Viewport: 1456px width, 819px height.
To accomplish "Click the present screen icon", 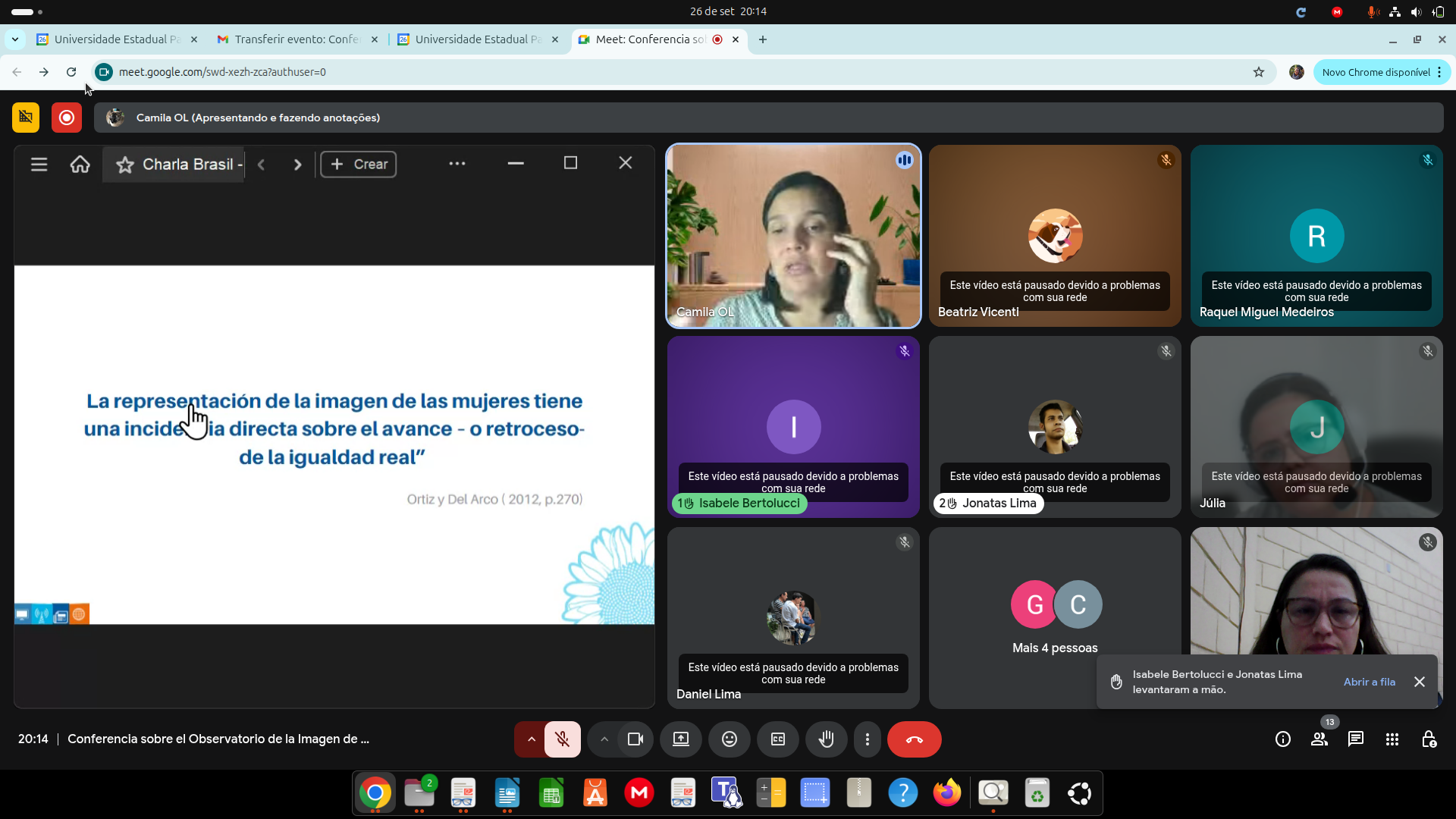I will 680,739.
